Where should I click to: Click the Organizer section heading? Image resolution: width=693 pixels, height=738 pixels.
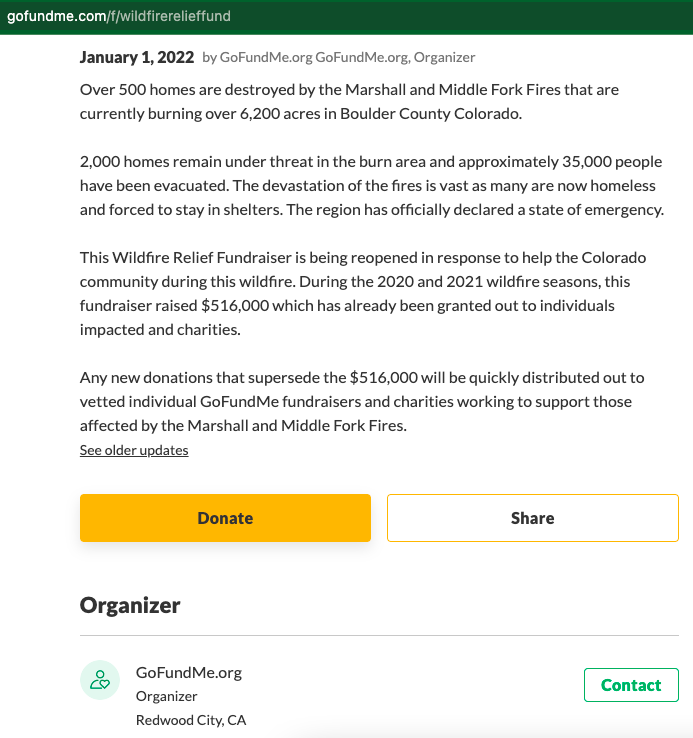[130, 605]
